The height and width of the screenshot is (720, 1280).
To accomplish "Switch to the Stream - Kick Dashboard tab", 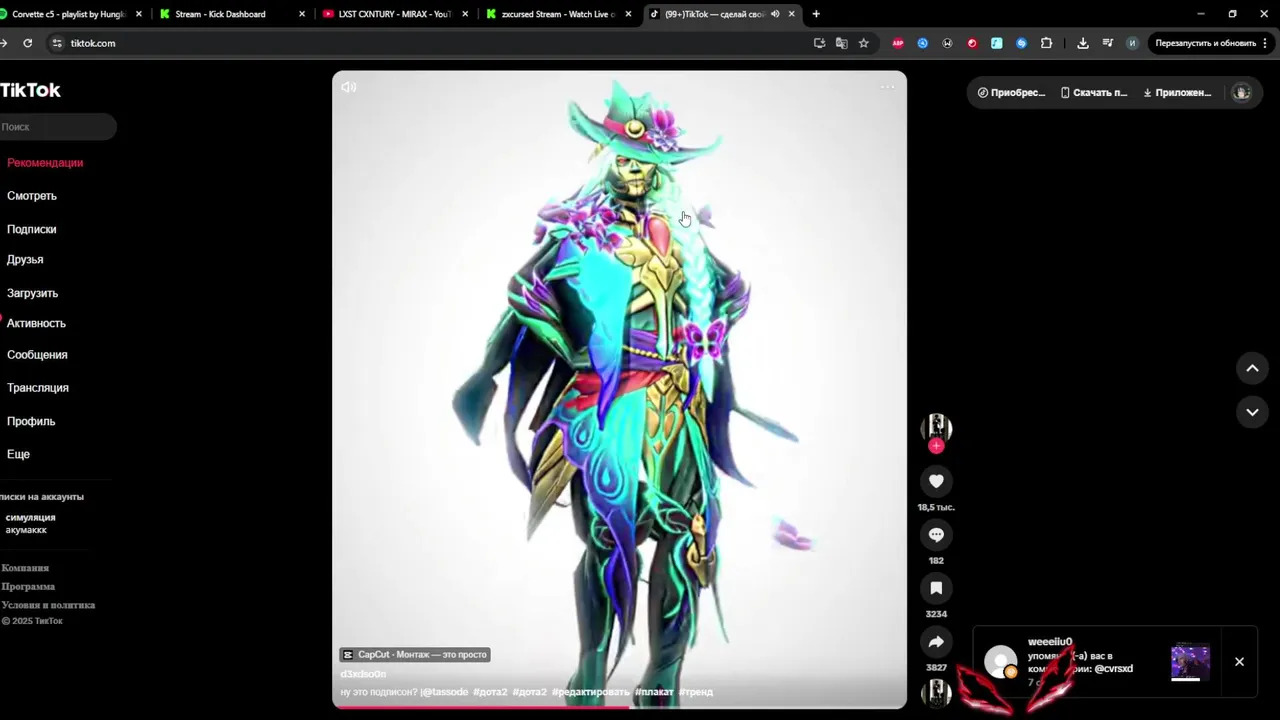I will click(231, 14).
